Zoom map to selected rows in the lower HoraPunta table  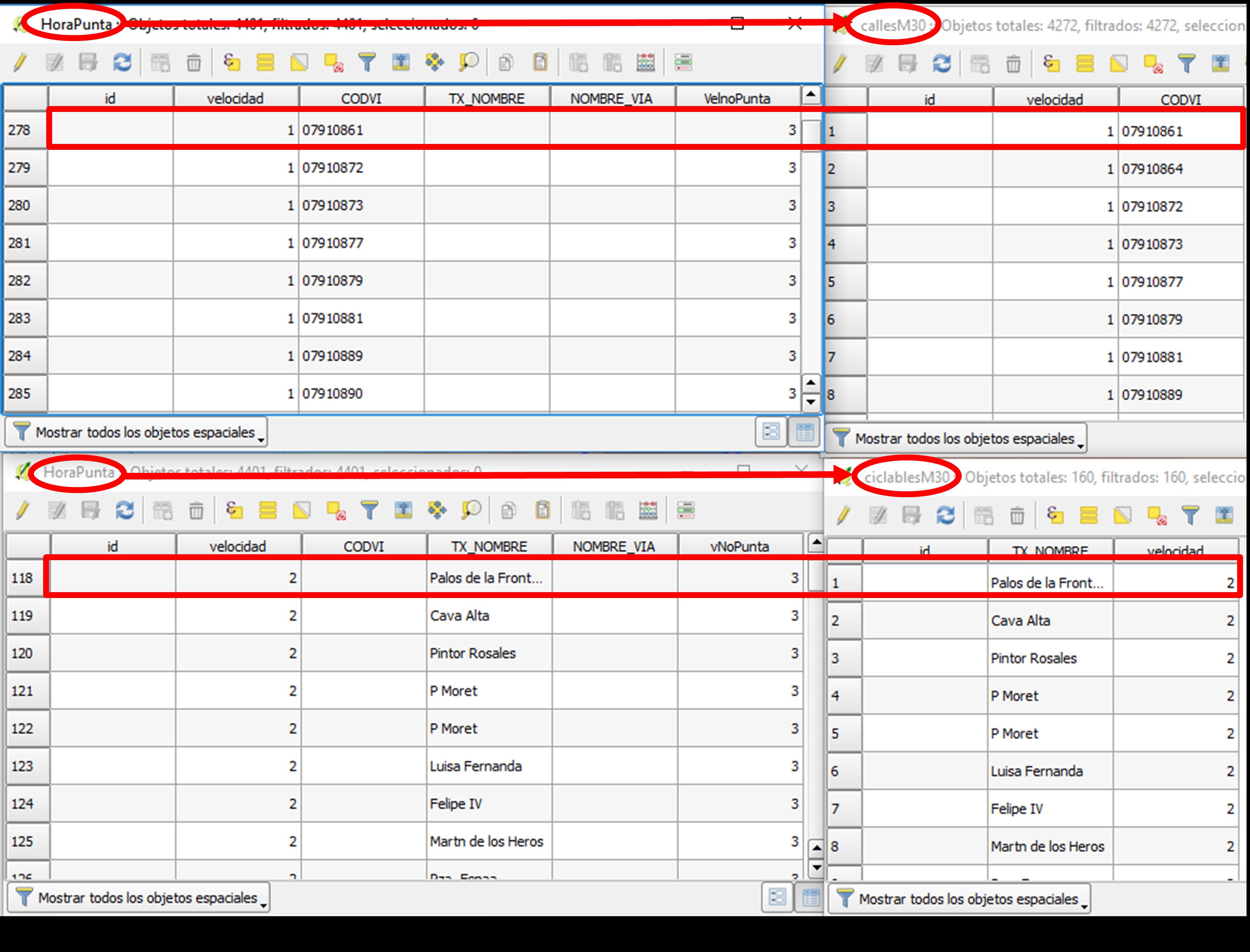(471, 510)
